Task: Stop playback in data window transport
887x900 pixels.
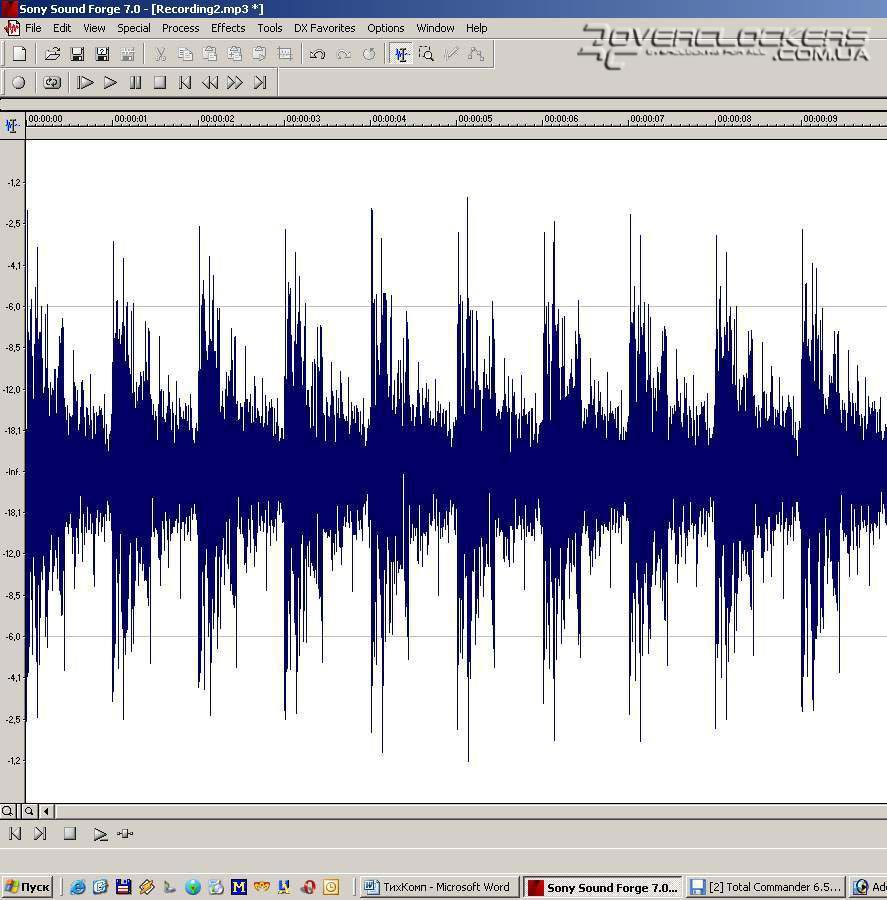Action: (70, 833)
